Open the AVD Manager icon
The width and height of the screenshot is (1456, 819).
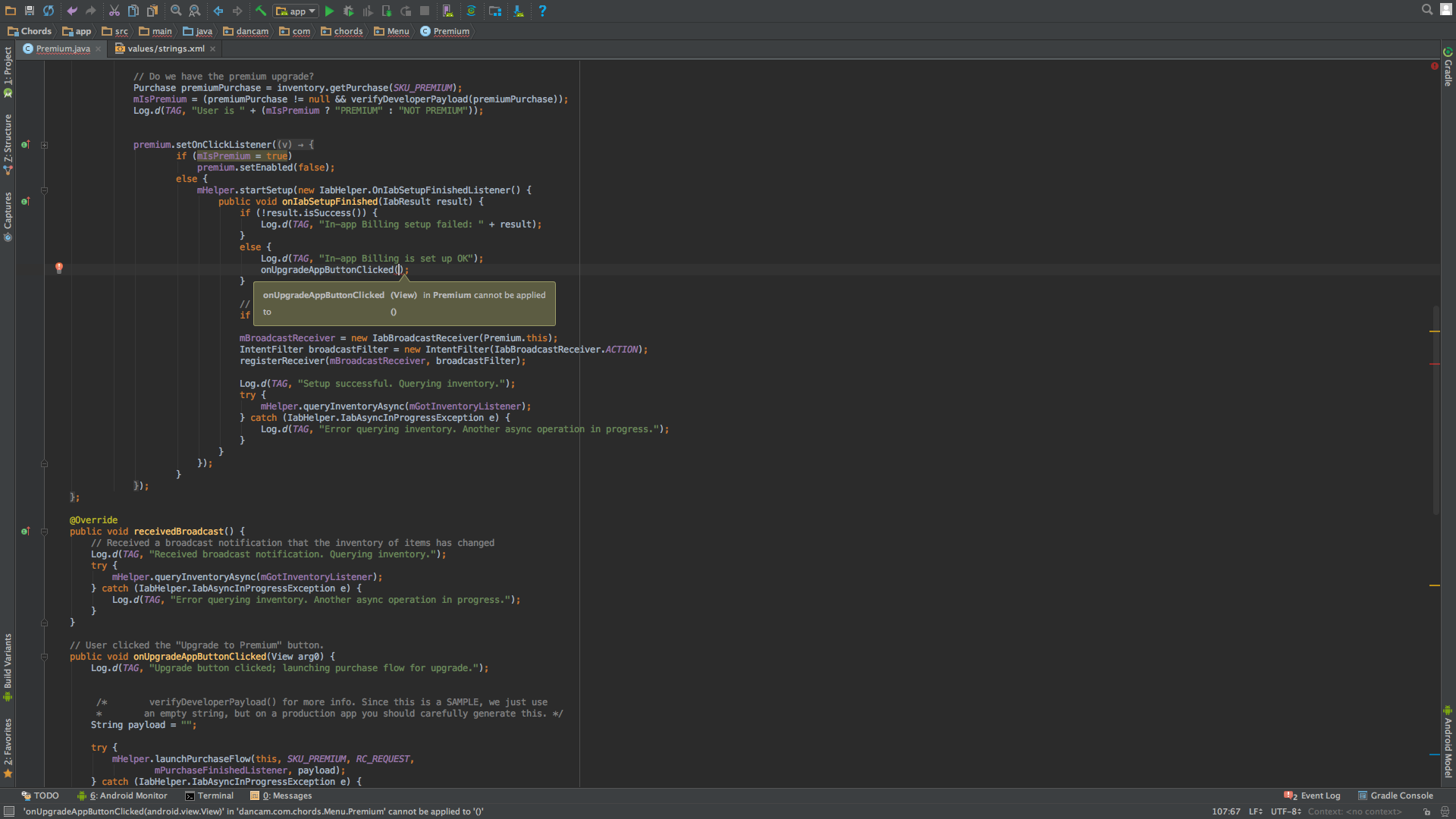[448, 11]
